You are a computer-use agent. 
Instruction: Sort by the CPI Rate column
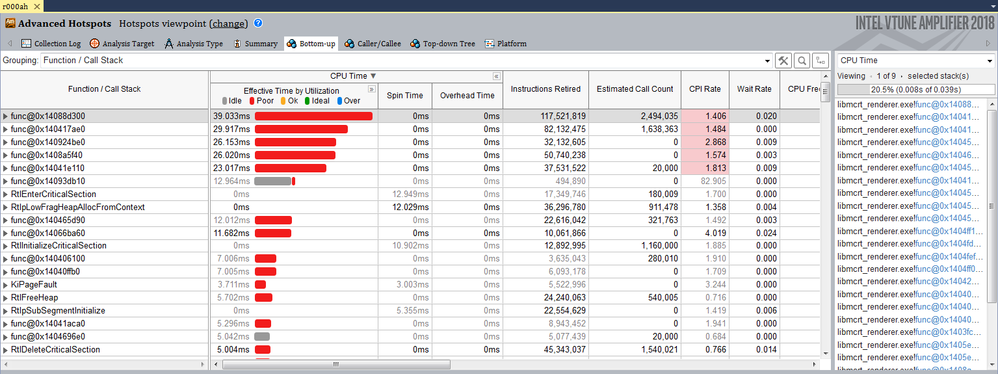point(705,89)
